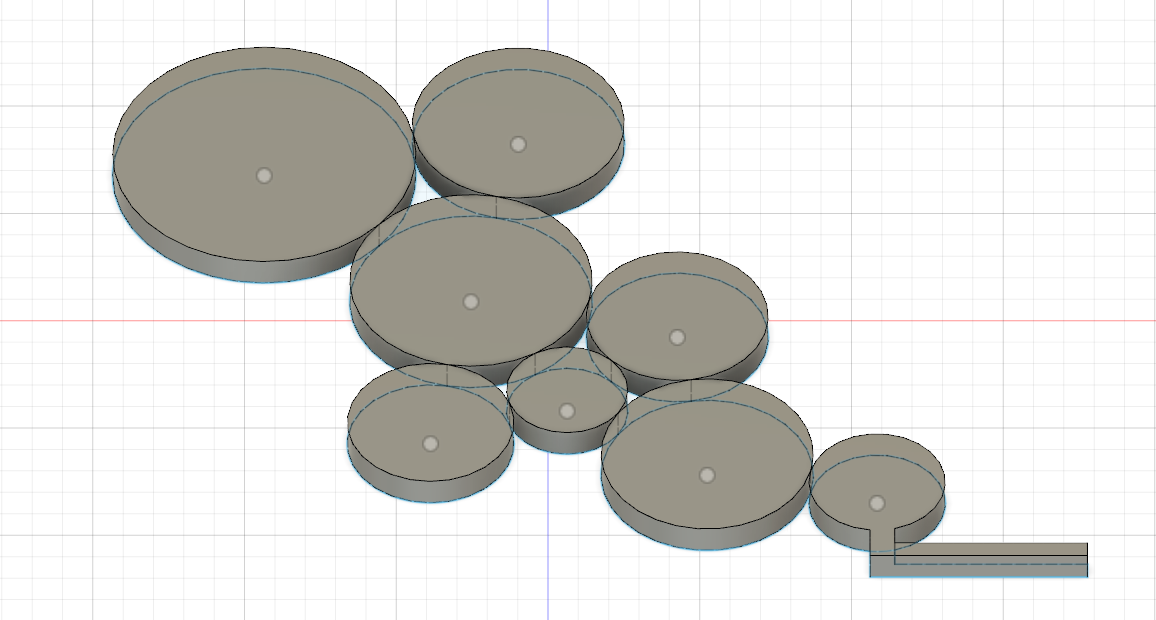This screenshot has height=620, width=1156.
Task: Click center point of the smallest disc
Action: [567, 411]
